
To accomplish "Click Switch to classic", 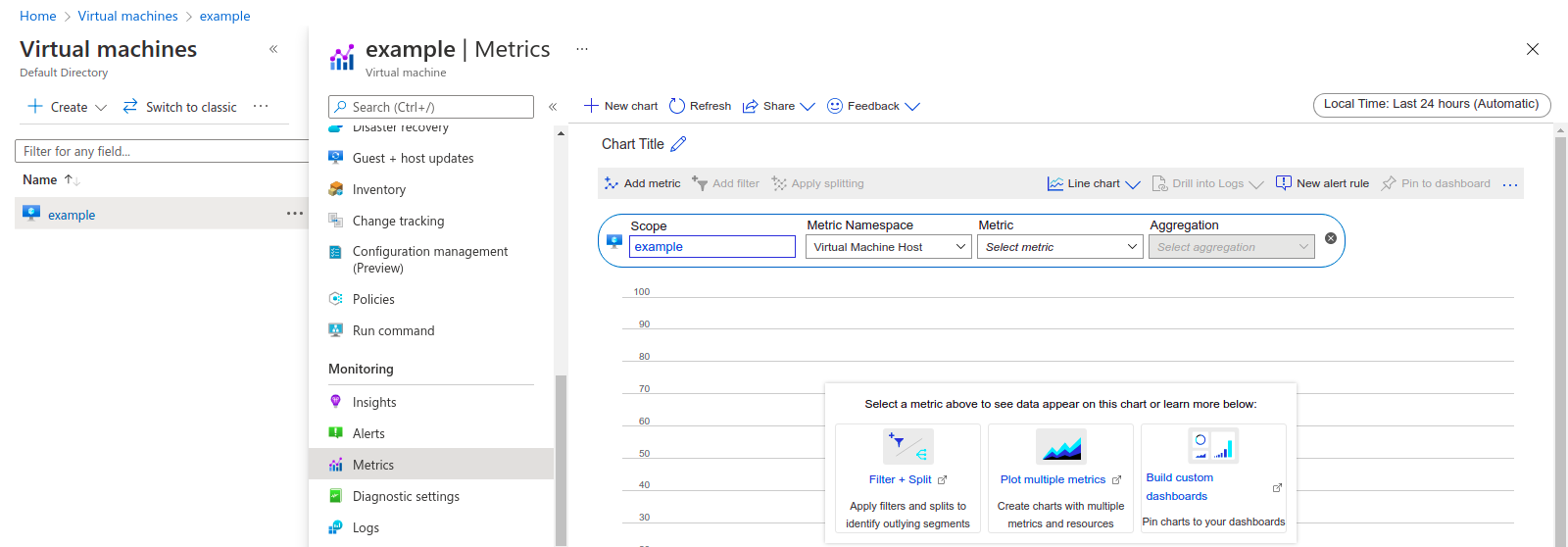I will point(180,107).
